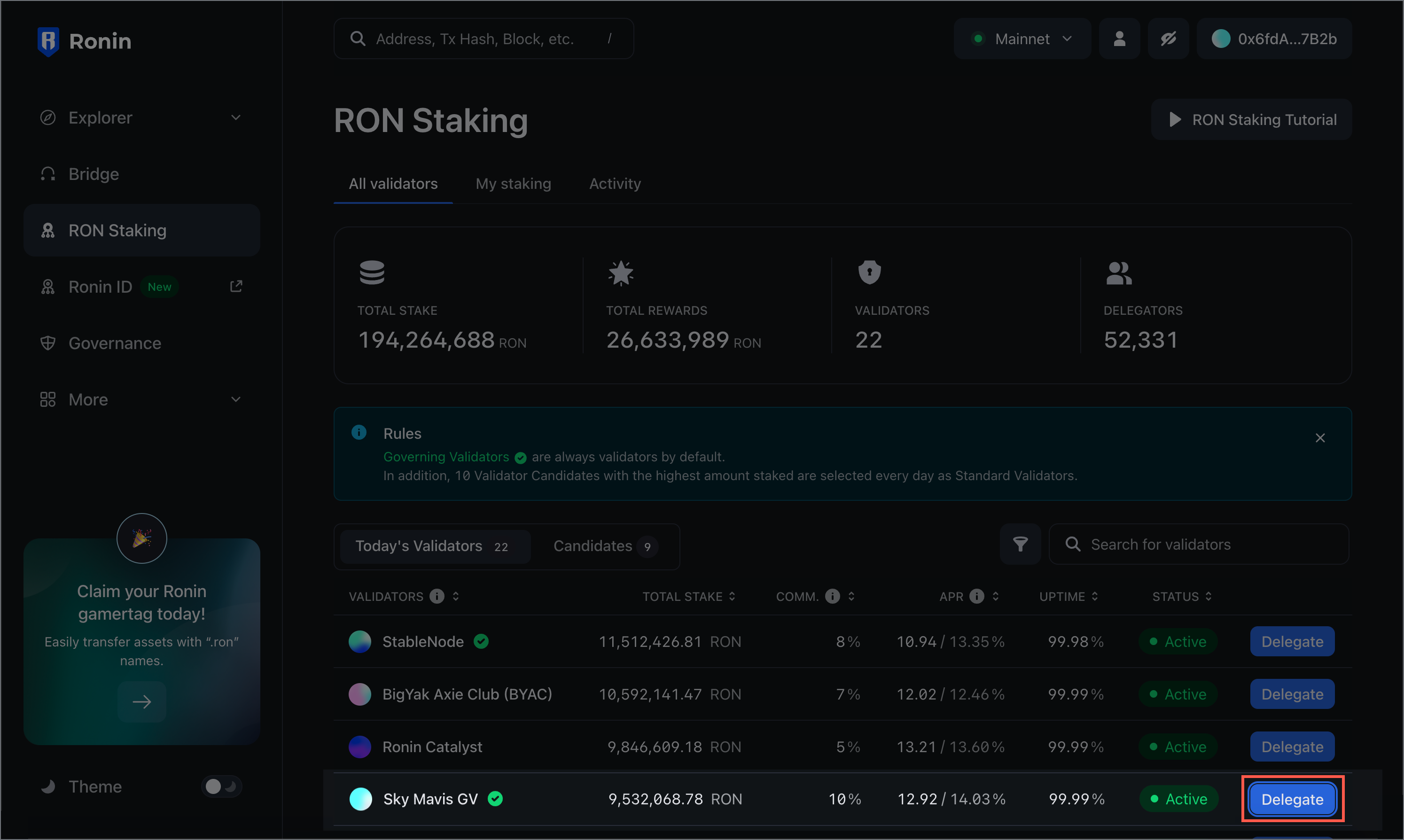Toggle the Theme dark mode switch
1404x840 pixels.
(x=221, y=786)
